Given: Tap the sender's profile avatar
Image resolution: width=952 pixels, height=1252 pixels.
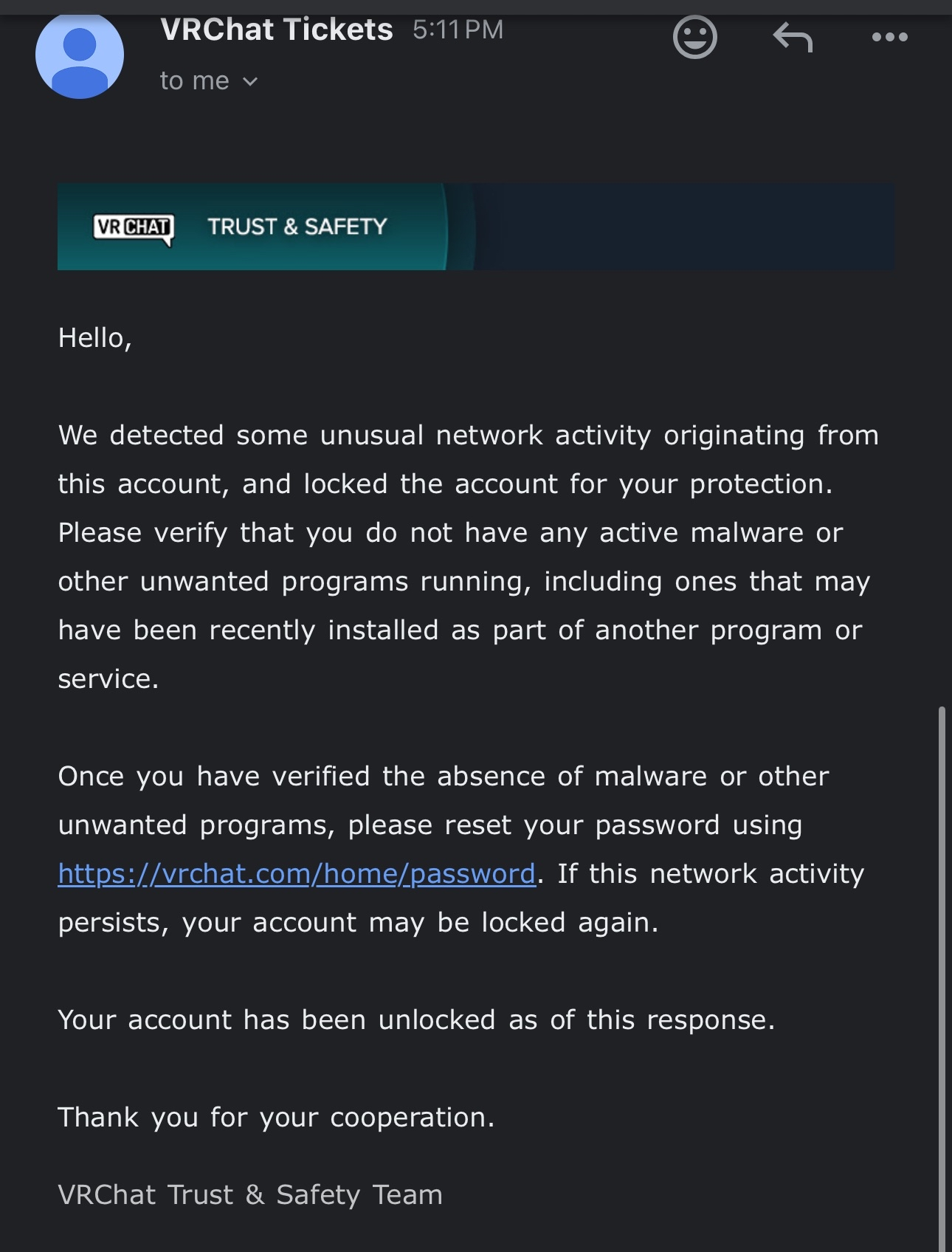Looking at the screenshot, I should coord(80,55).
